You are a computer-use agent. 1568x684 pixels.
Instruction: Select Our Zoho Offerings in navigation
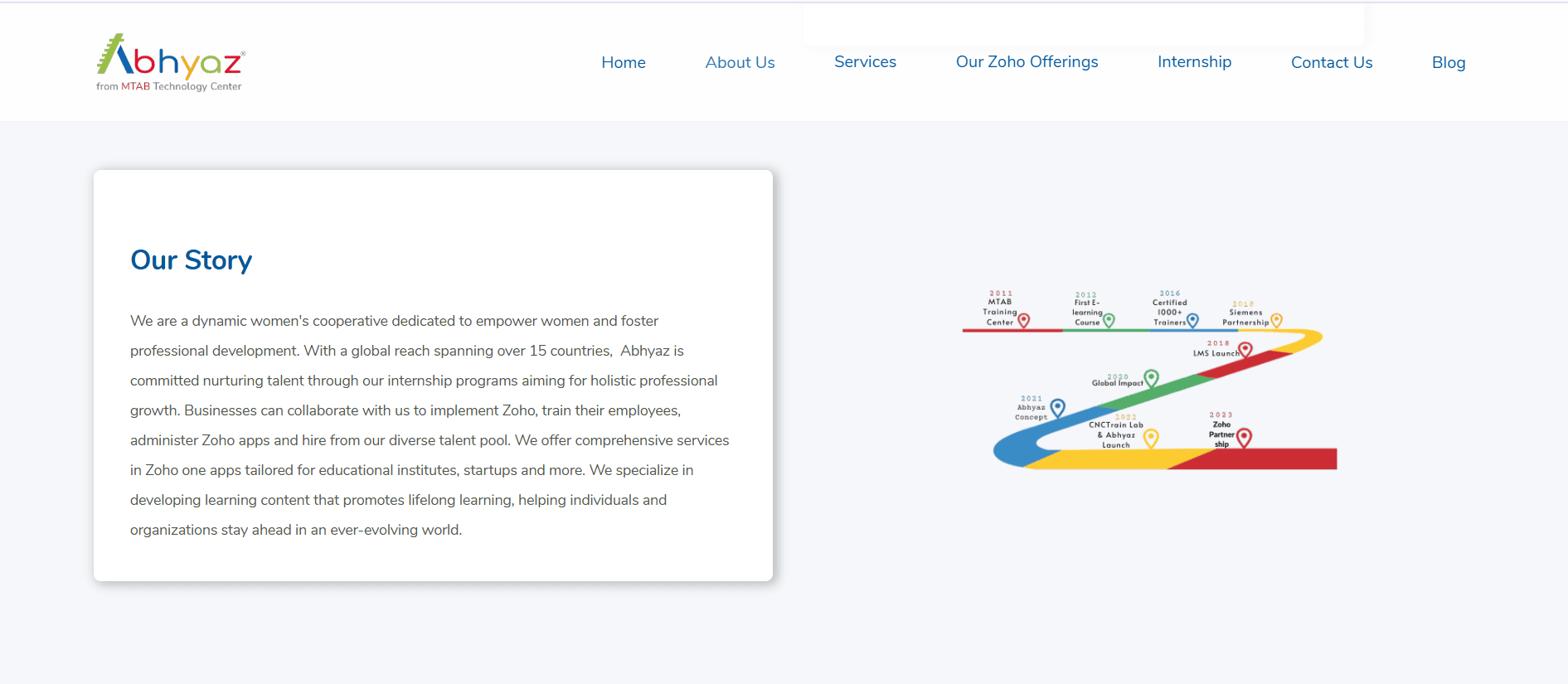point(1027,62)
